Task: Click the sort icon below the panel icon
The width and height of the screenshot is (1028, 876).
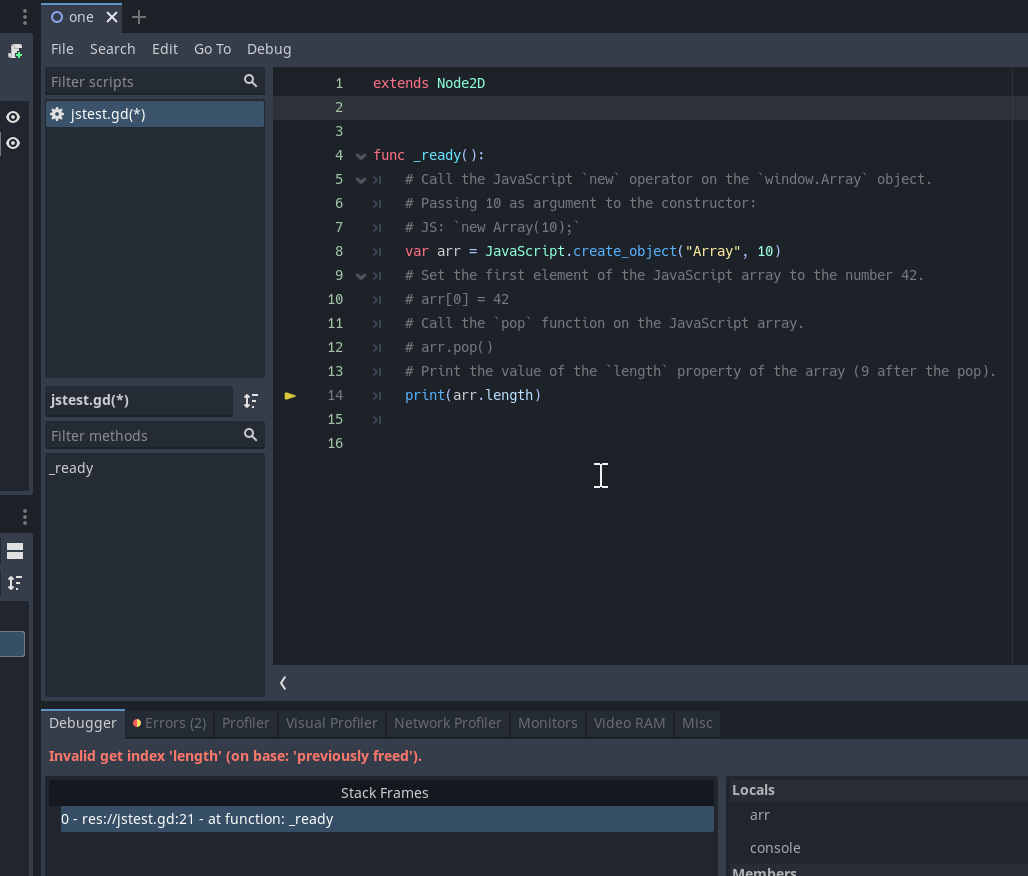Action: 14,582
